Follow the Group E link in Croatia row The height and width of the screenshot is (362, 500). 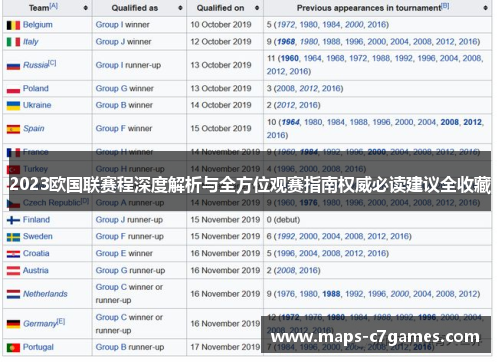[111, 254]
